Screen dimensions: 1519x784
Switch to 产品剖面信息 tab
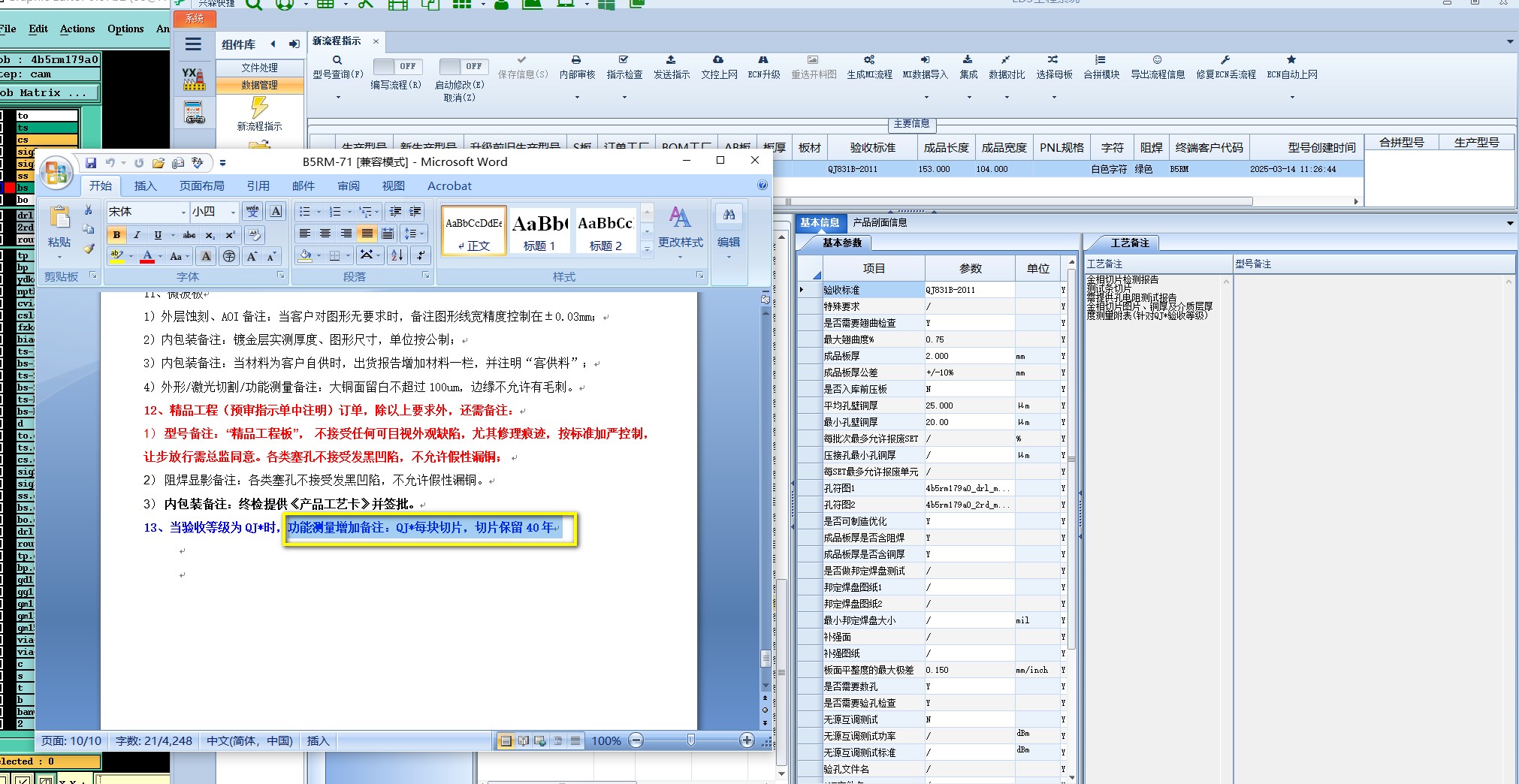click(x=880, y=222)
